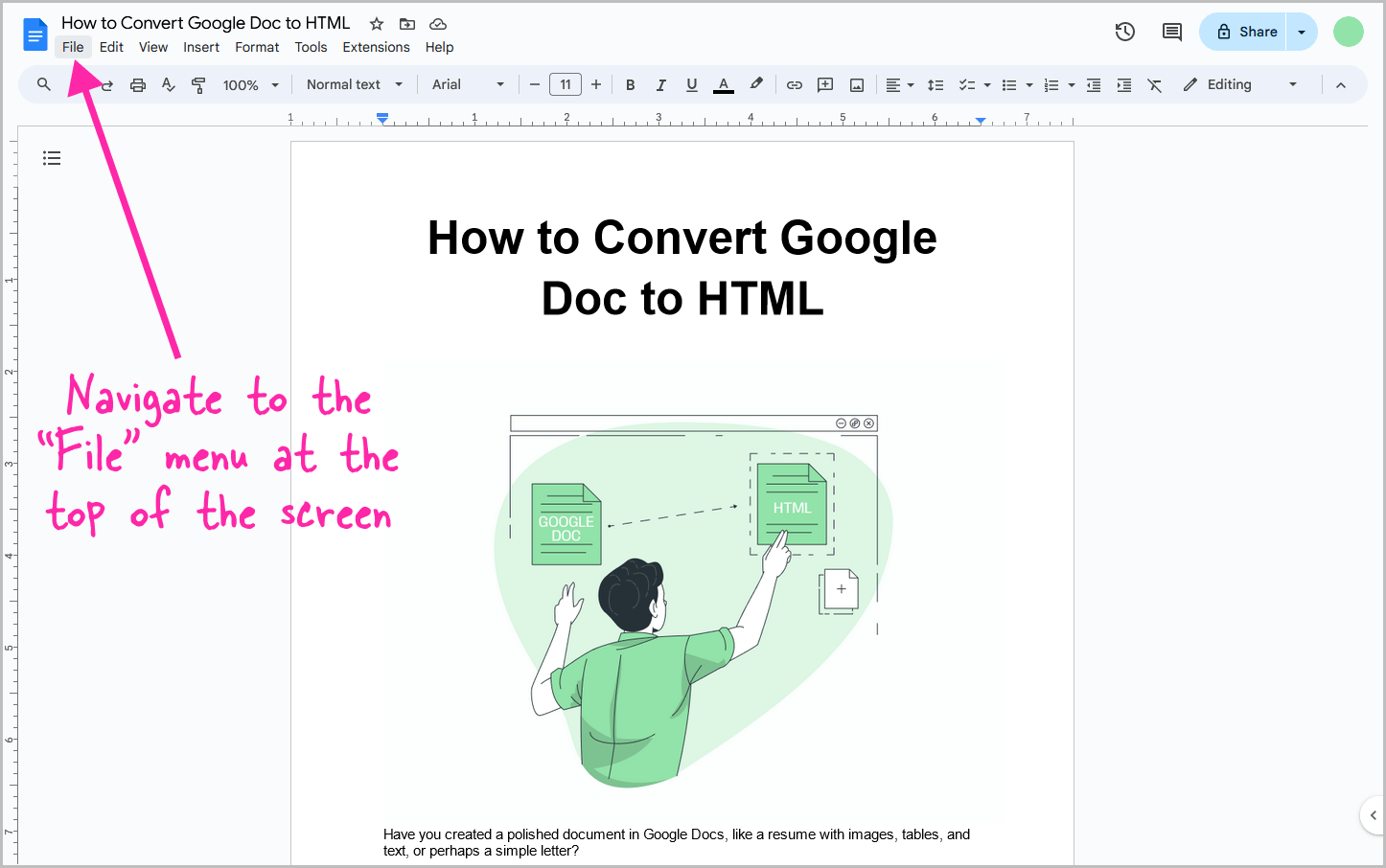Viewport: 1386px width, 868px height.
Task: Expand numbered list options arrow
Action: click(x=1072, y=85)
